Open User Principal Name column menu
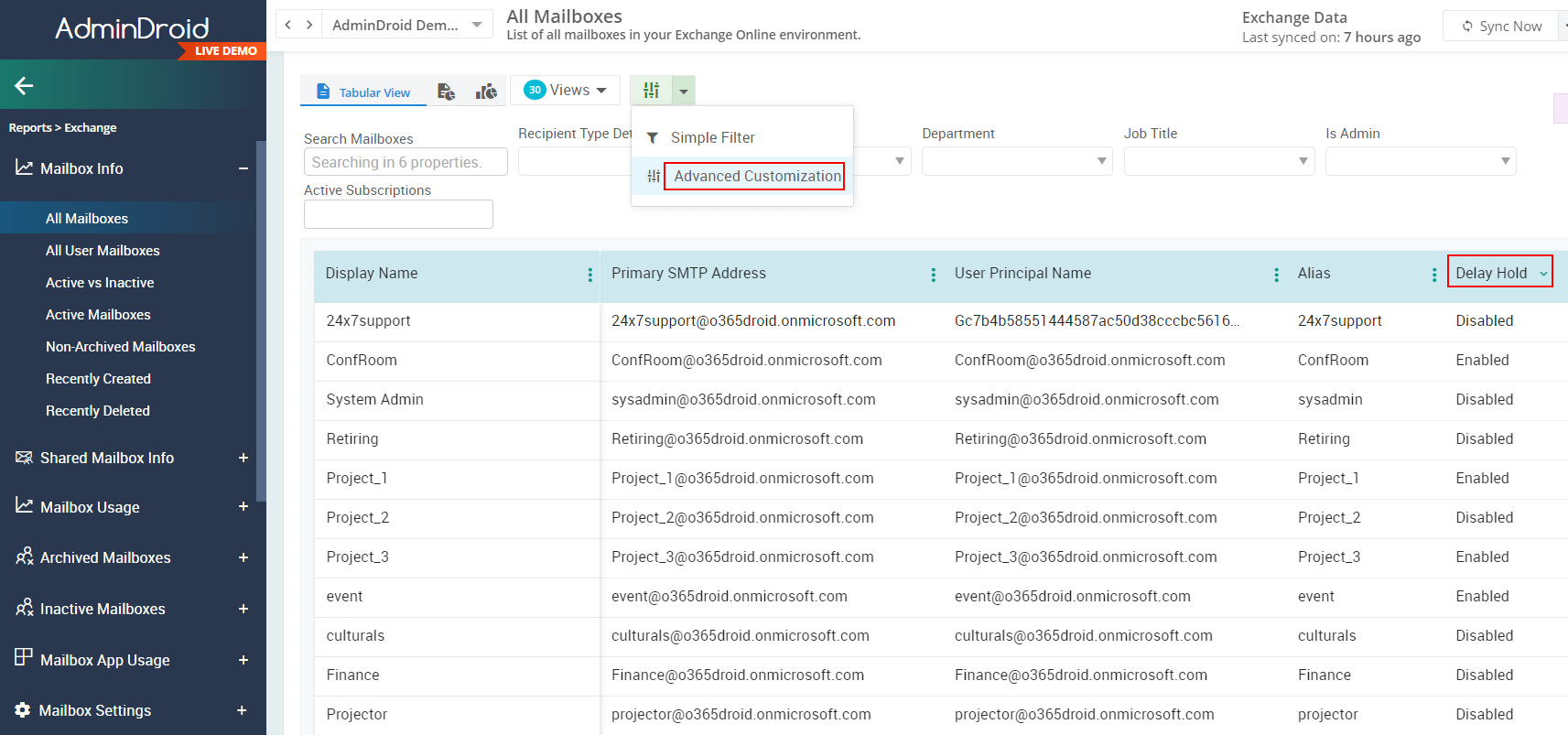Image resolution: width=1568 pixels, height=735 pixels. (1276, 275)
